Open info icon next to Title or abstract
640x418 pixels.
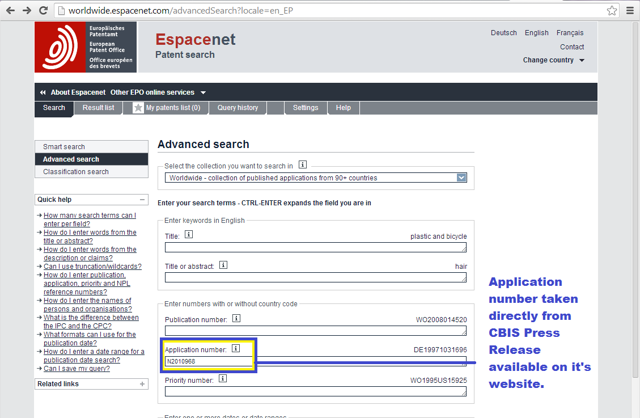[x=223, y=265]
